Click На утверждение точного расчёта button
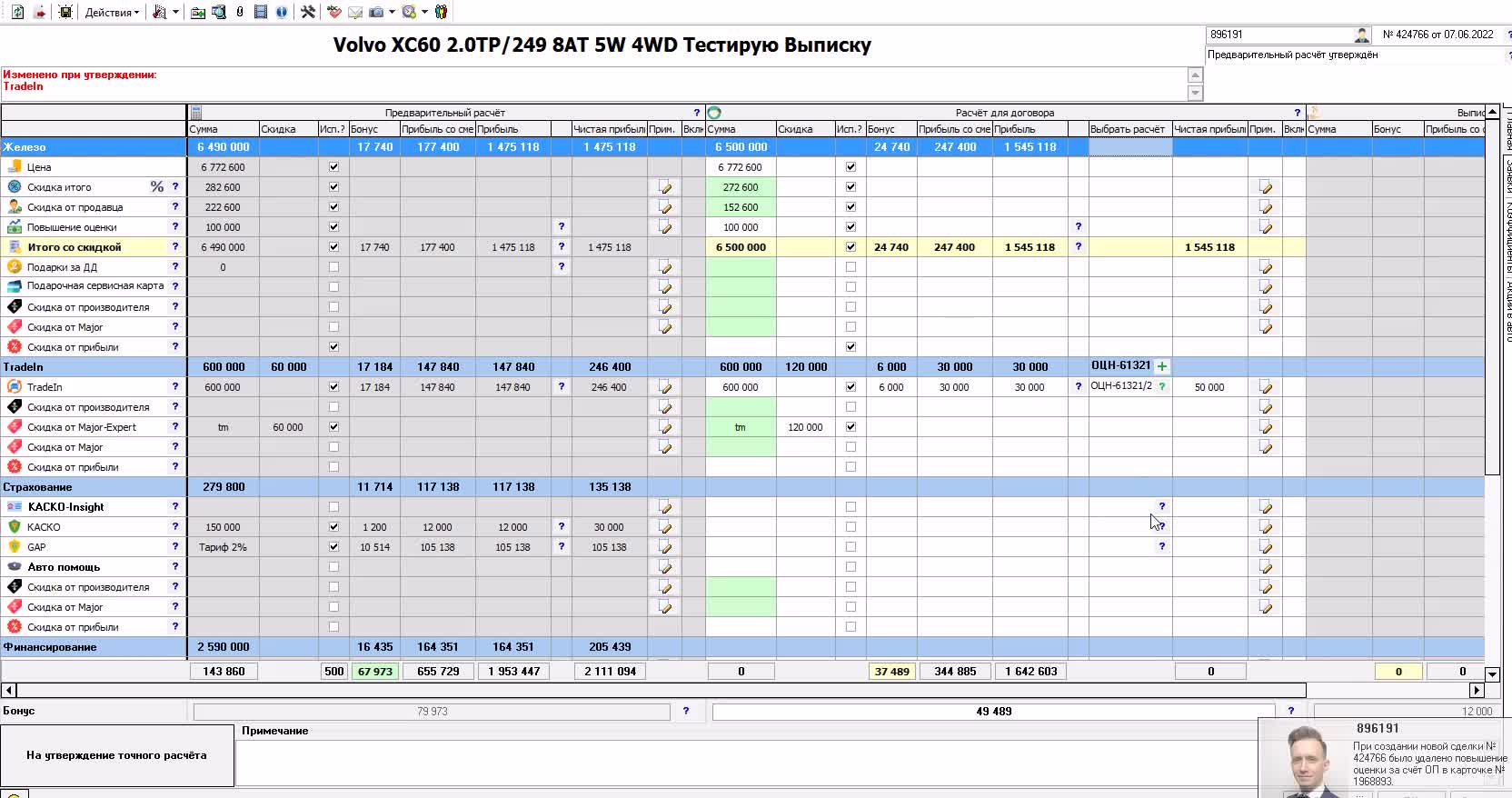 pyautogui.click(x=116, y=755)
